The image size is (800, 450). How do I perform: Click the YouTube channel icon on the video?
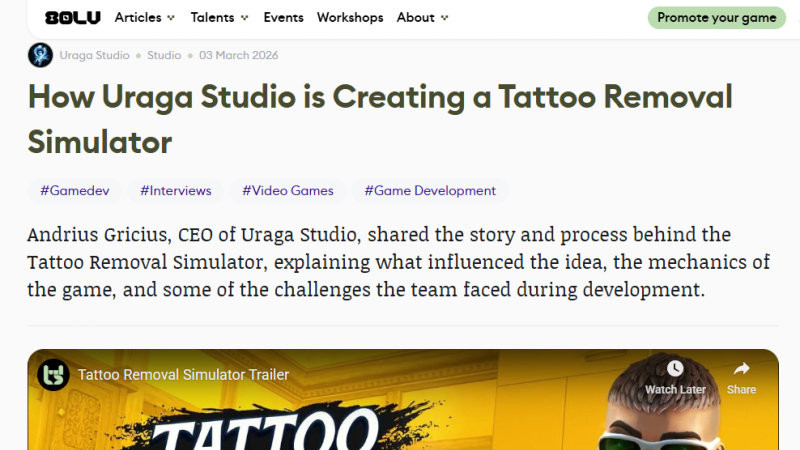pos(53,375)
